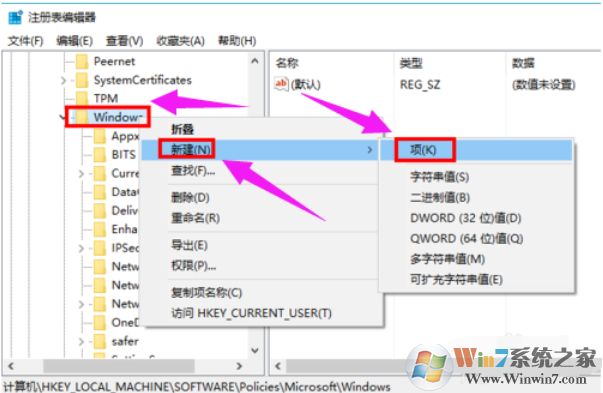The height and width of the screenshot is (393, 603).
Task: Open the 编辑(E) menu
Action: pyautogui.click(x=75, y=41)
